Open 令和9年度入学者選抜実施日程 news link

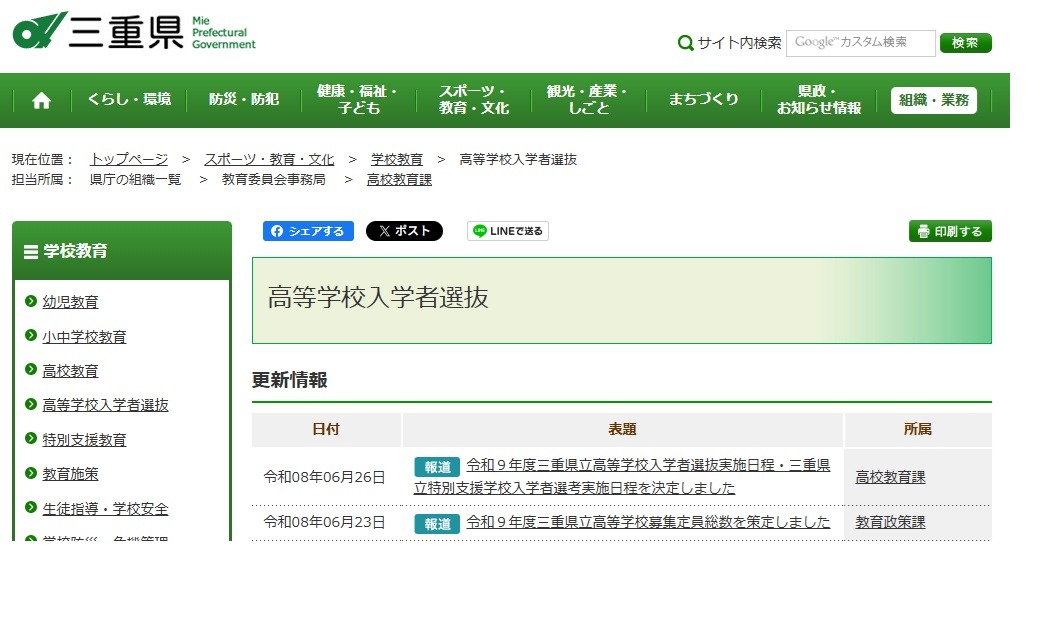pos(622,476)
